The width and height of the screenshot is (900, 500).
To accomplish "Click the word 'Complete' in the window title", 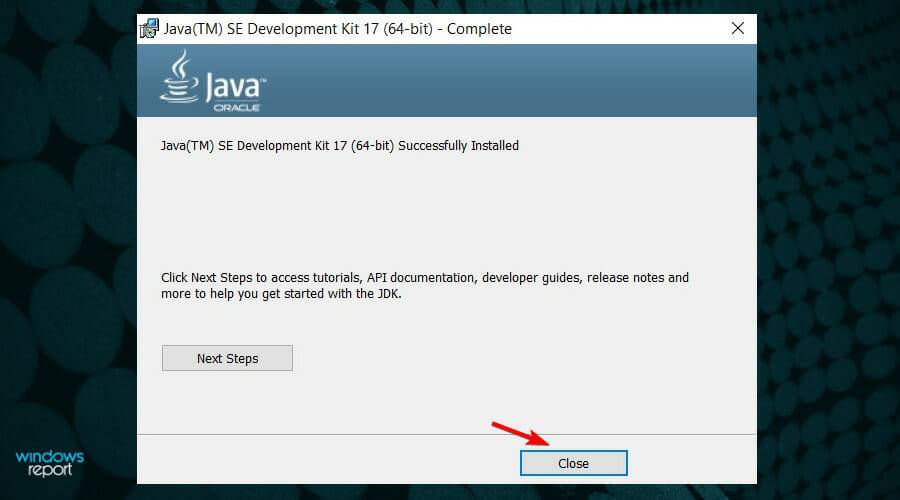I will pos(479,29).
